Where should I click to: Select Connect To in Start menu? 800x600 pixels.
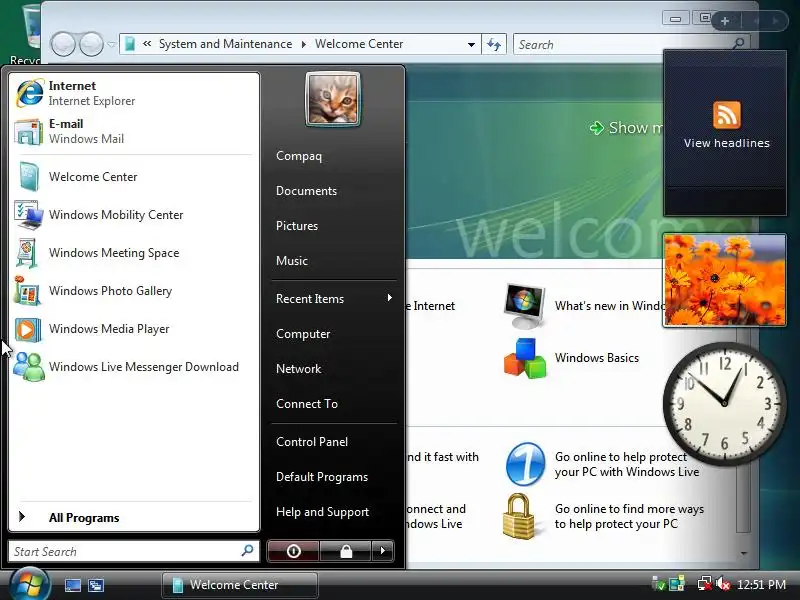pos(307,404)
